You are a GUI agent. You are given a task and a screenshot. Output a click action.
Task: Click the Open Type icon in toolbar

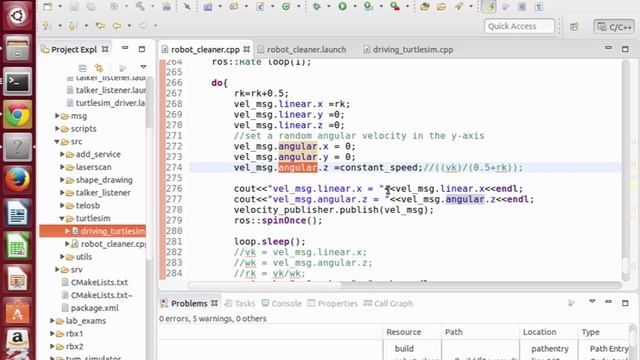point(424,6)
